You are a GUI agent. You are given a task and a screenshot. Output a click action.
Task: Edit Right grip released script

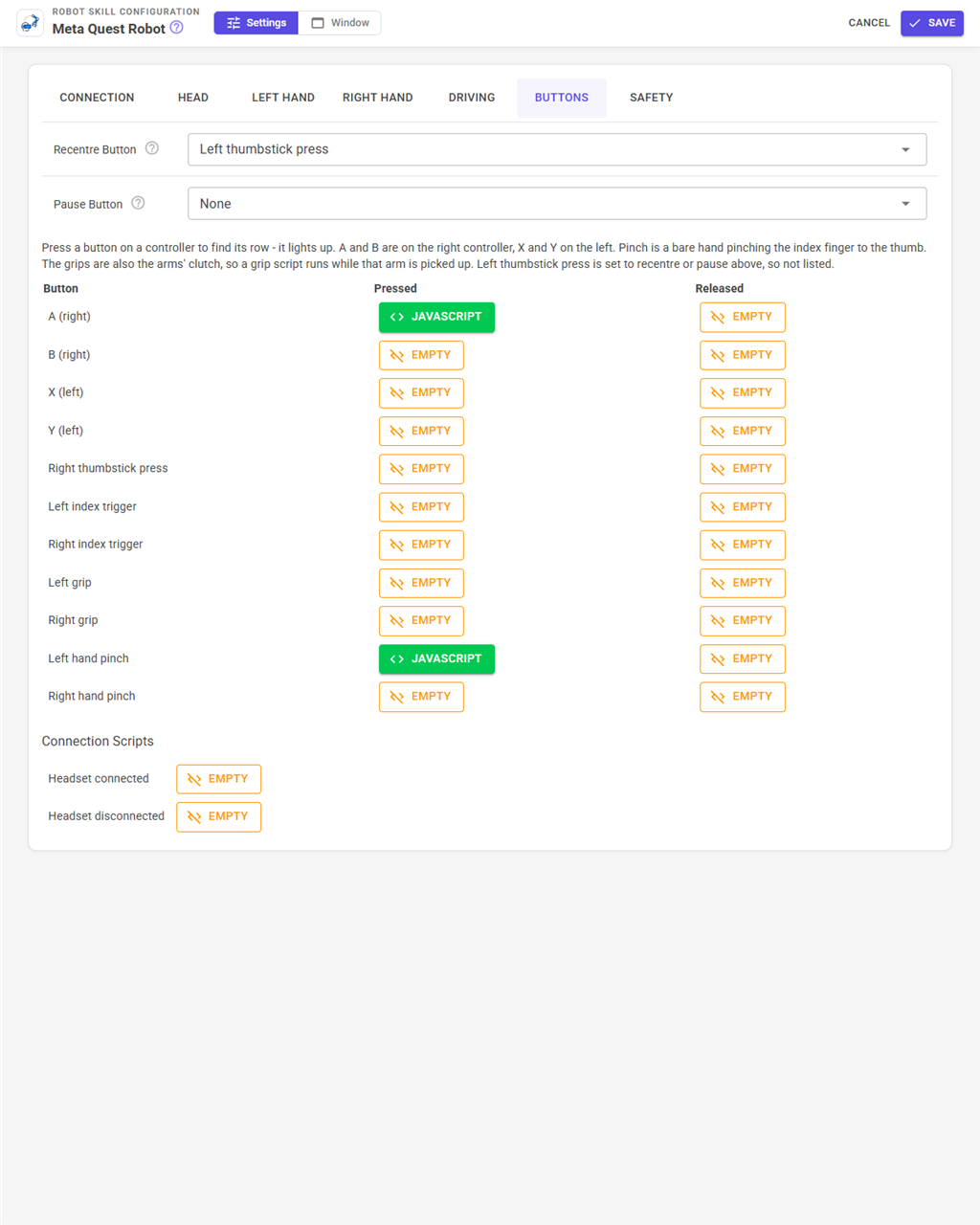coord(743,620)
